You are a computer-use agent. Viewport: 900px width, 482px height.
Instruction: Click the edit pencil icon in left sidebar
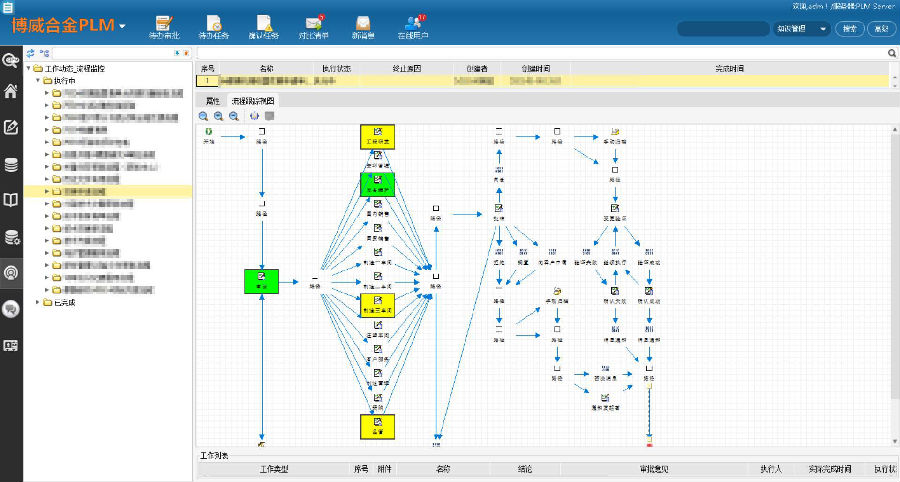pos(11,127)
